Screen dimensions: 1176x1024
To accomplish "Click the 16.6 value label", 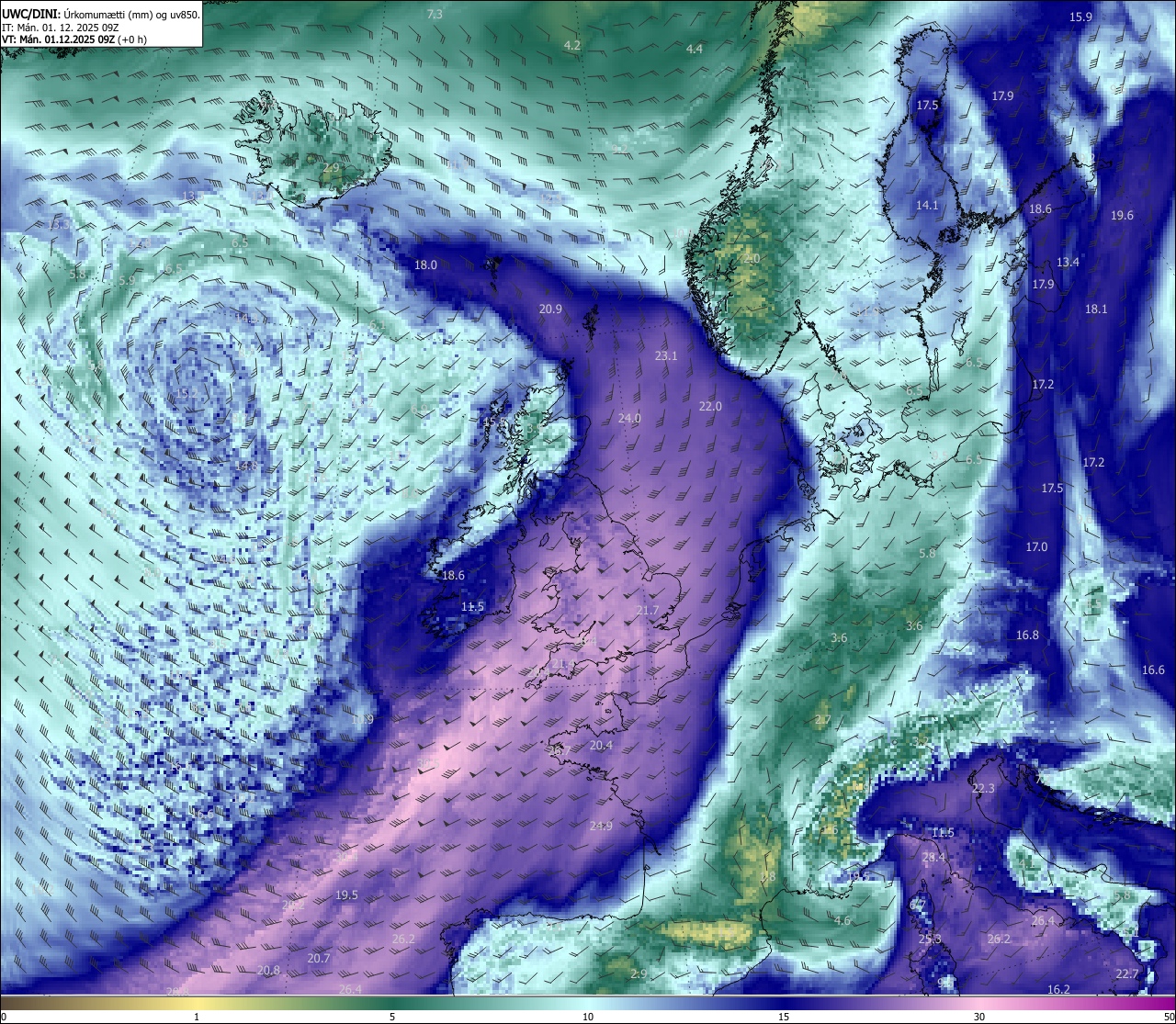I will [1153, 670].
